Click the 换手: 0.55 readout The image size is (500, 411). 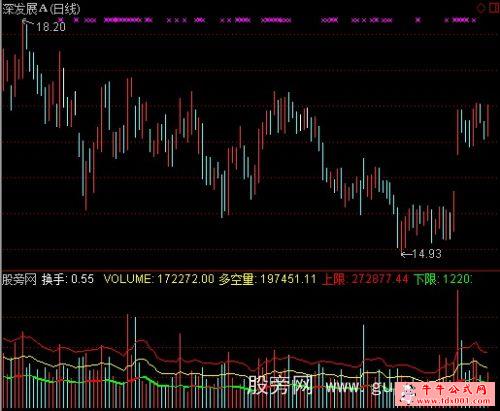68,279
